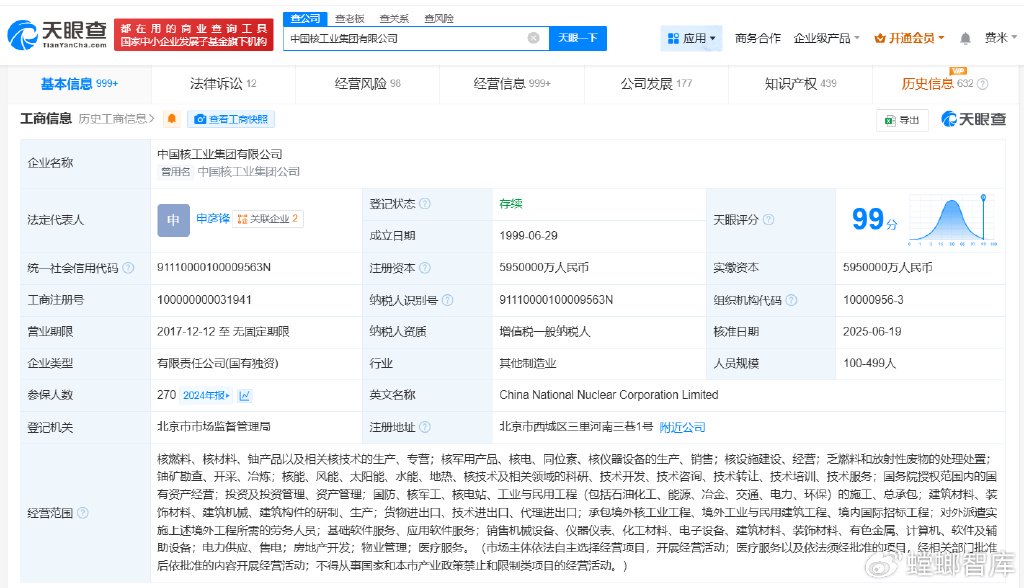Click the red slogan banner next to logo

194,35
